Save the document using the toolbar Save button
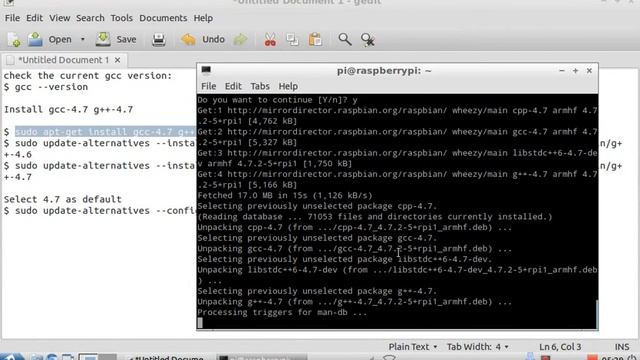This screenshot has height=360, width=640. tap(116, 40)
